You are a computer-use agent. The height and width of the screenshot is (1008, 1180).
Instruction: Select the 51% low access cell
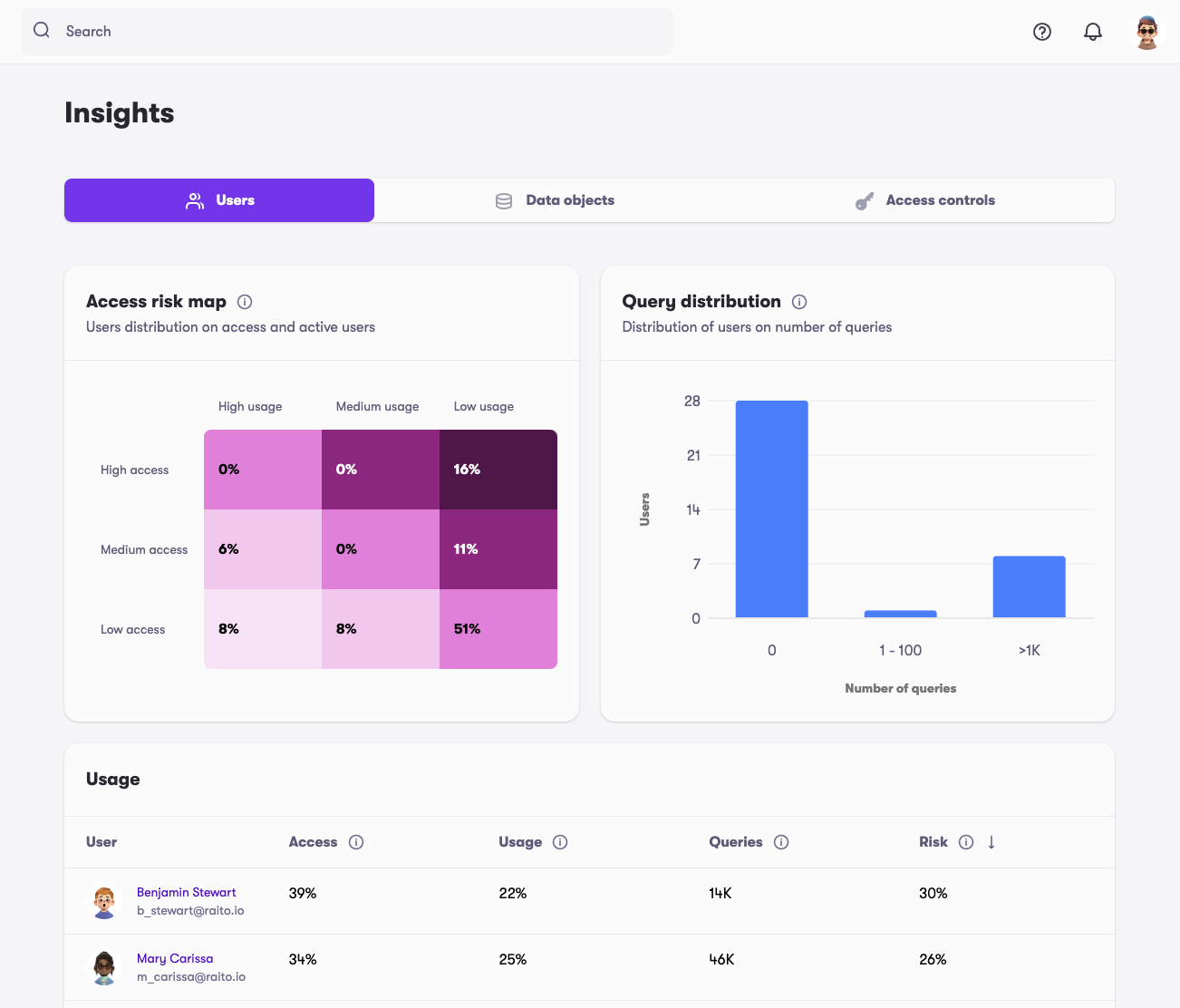(x=498, y=628)
